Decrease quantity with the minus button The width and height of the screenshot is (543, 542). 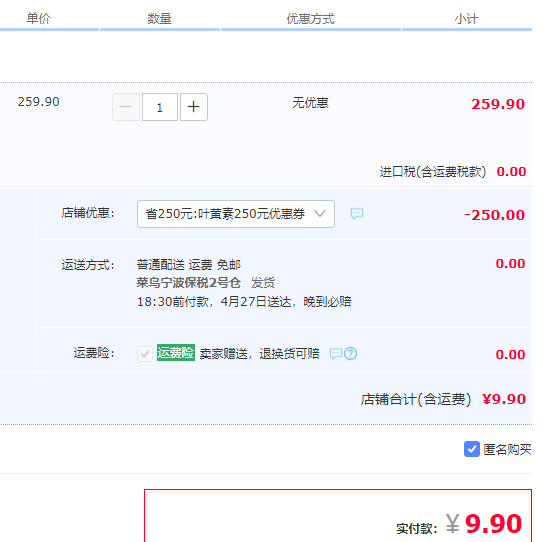(126, 107)
